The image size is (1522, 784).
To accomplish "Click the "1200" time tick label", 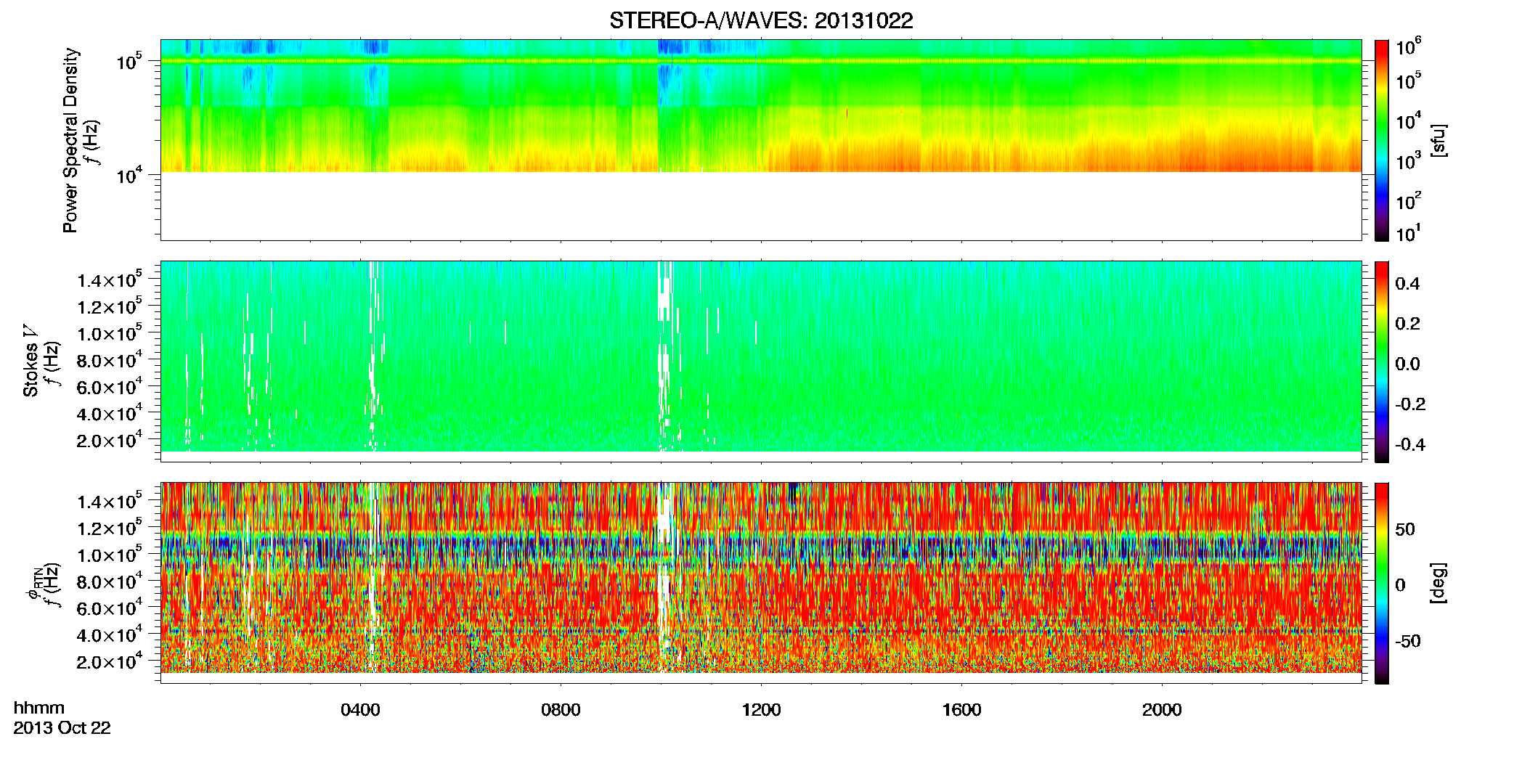I will click(x=761, y=710).
